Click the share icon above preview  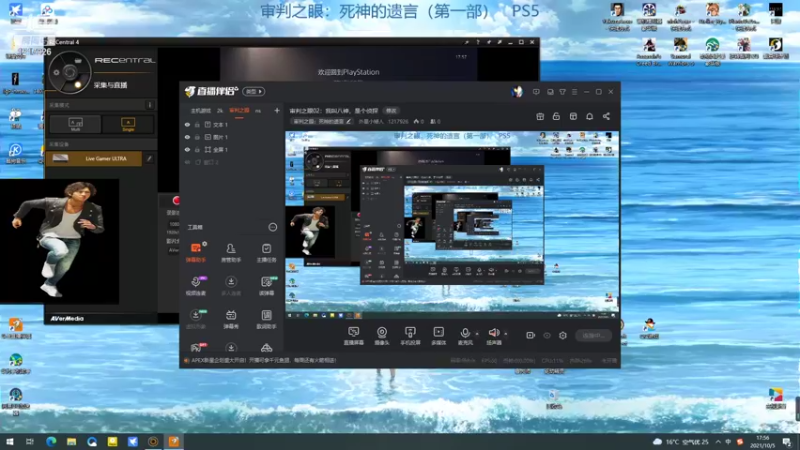coord(606,116)
